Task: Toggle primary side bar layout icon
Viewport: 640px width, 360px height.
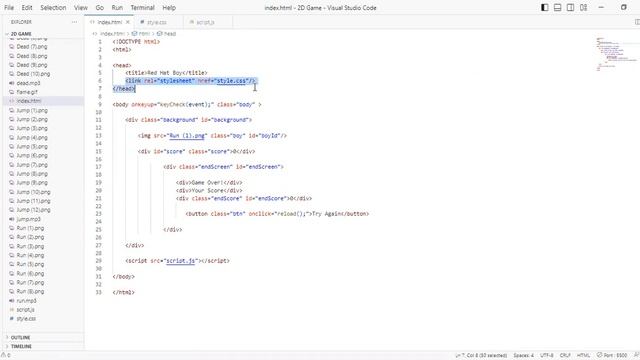Action: [544, 7]
